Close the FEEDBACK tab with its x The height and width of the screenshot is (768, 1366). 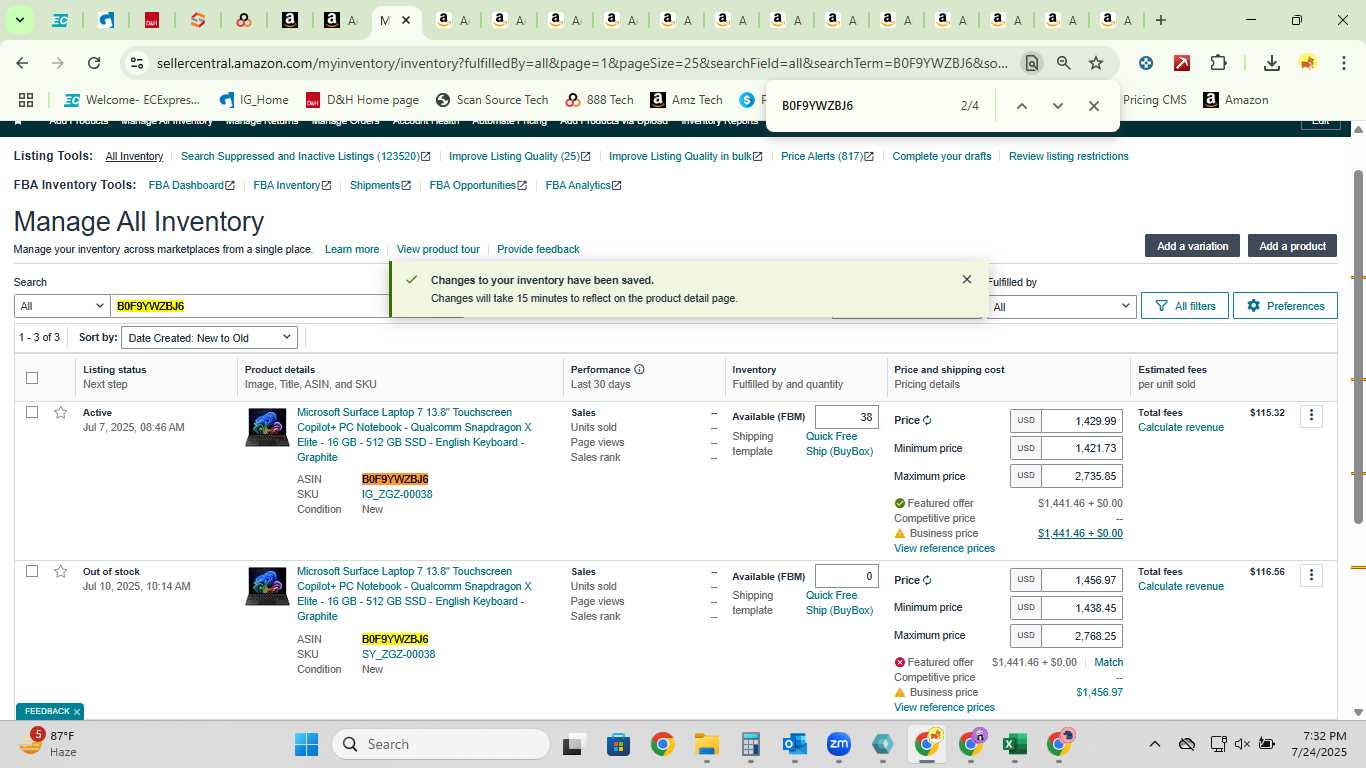77,712
